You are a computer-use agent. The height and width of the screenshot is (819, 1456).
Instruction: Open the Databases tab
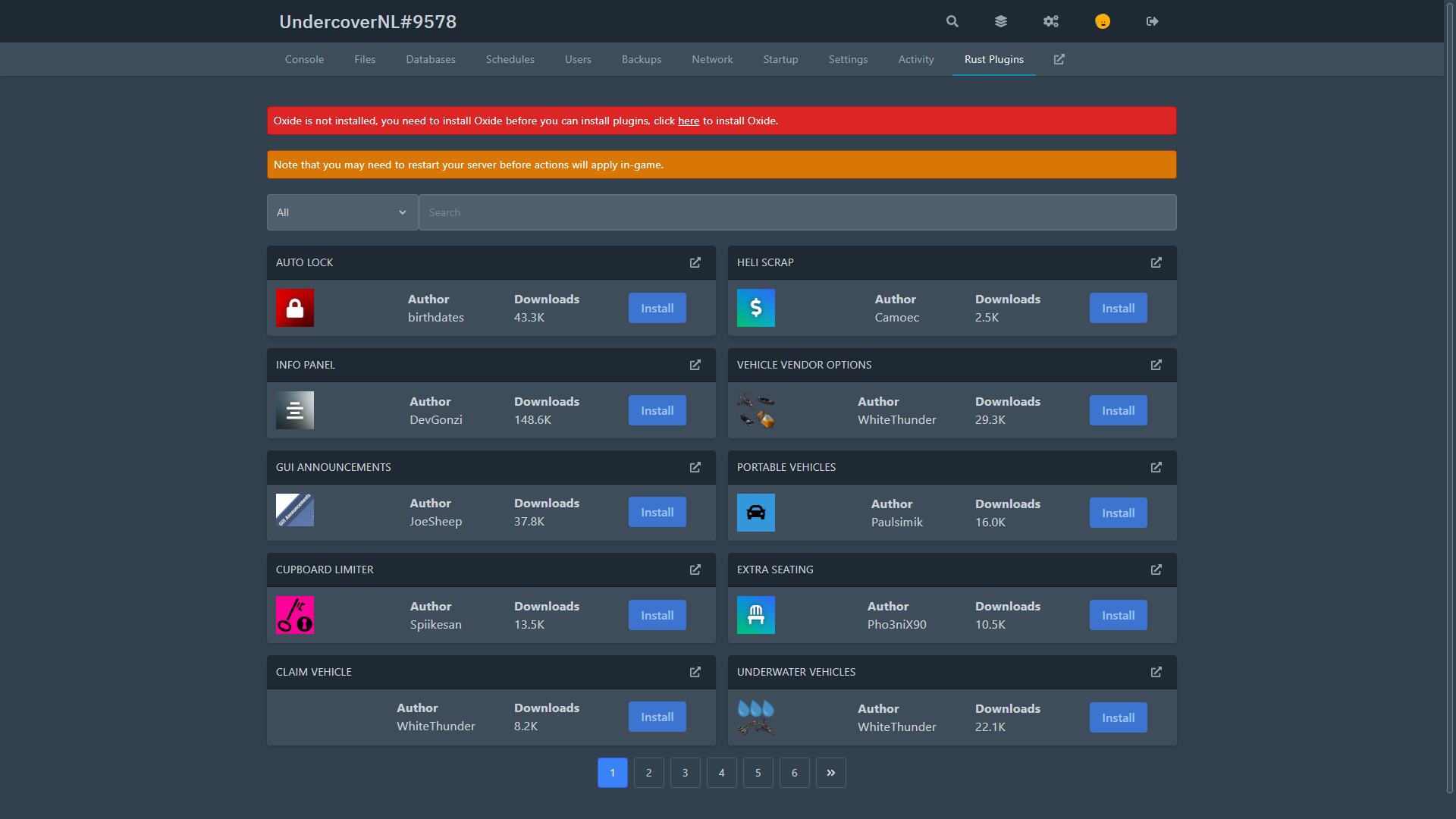[431, 59]
